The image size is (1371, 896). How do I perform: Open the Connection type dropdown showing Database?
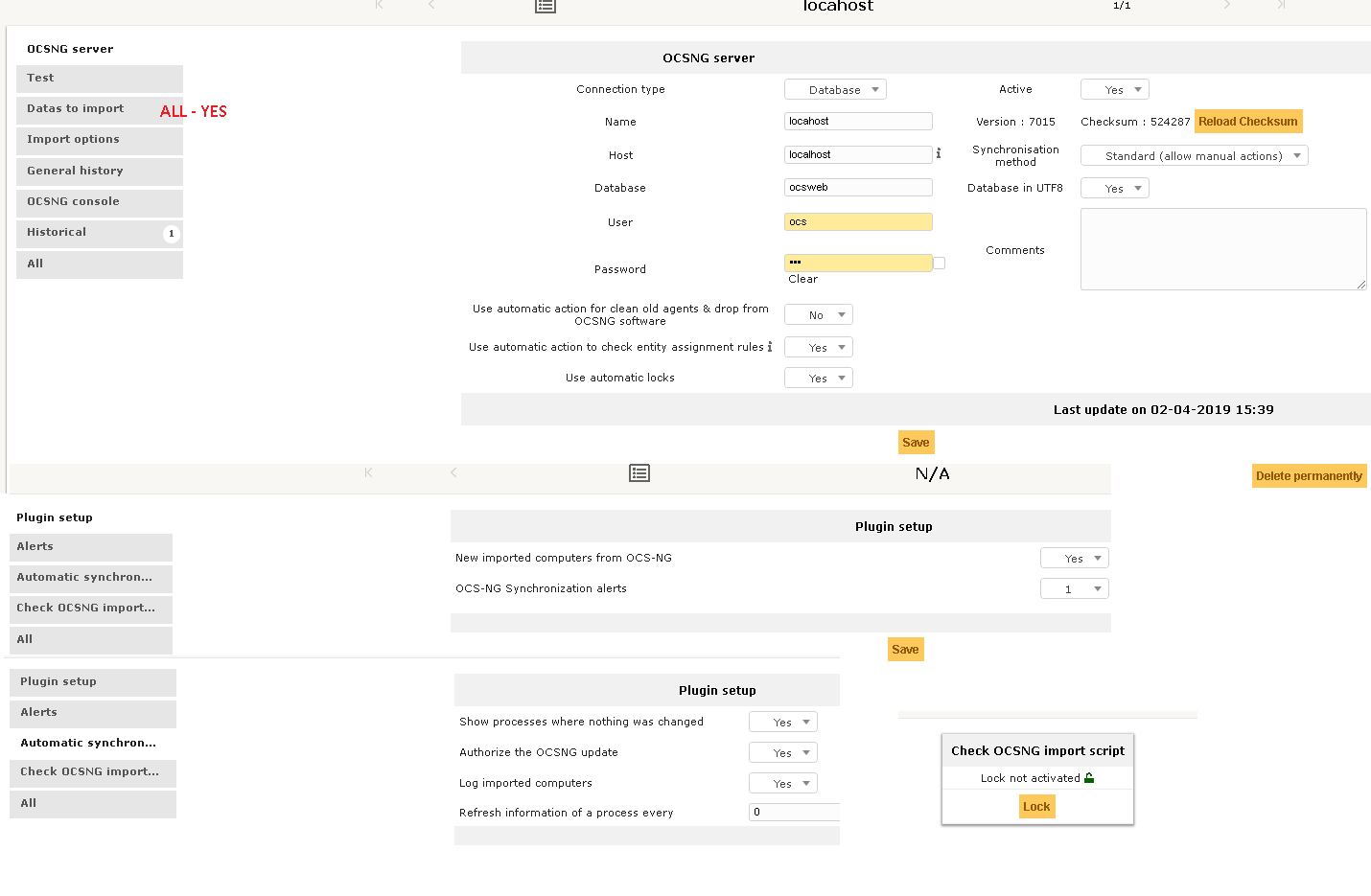tap(834, 88)
